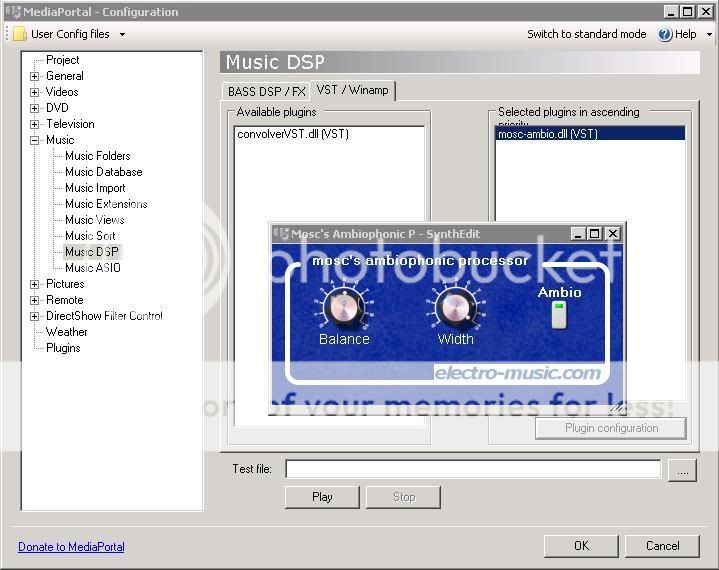Select convolverVST.dll (VST) in Available plugins
Viewport: 719px width, 570px height.
click(293, 134)
